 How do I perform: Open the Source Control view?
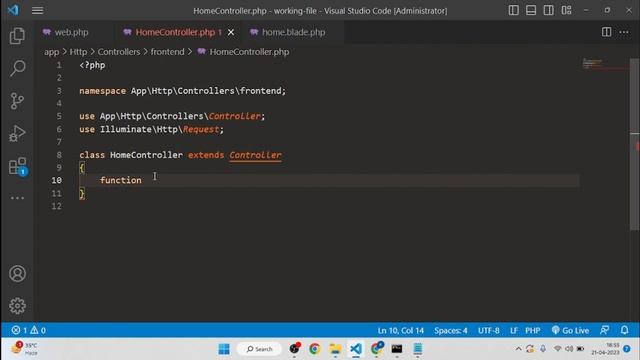(17, 101)
